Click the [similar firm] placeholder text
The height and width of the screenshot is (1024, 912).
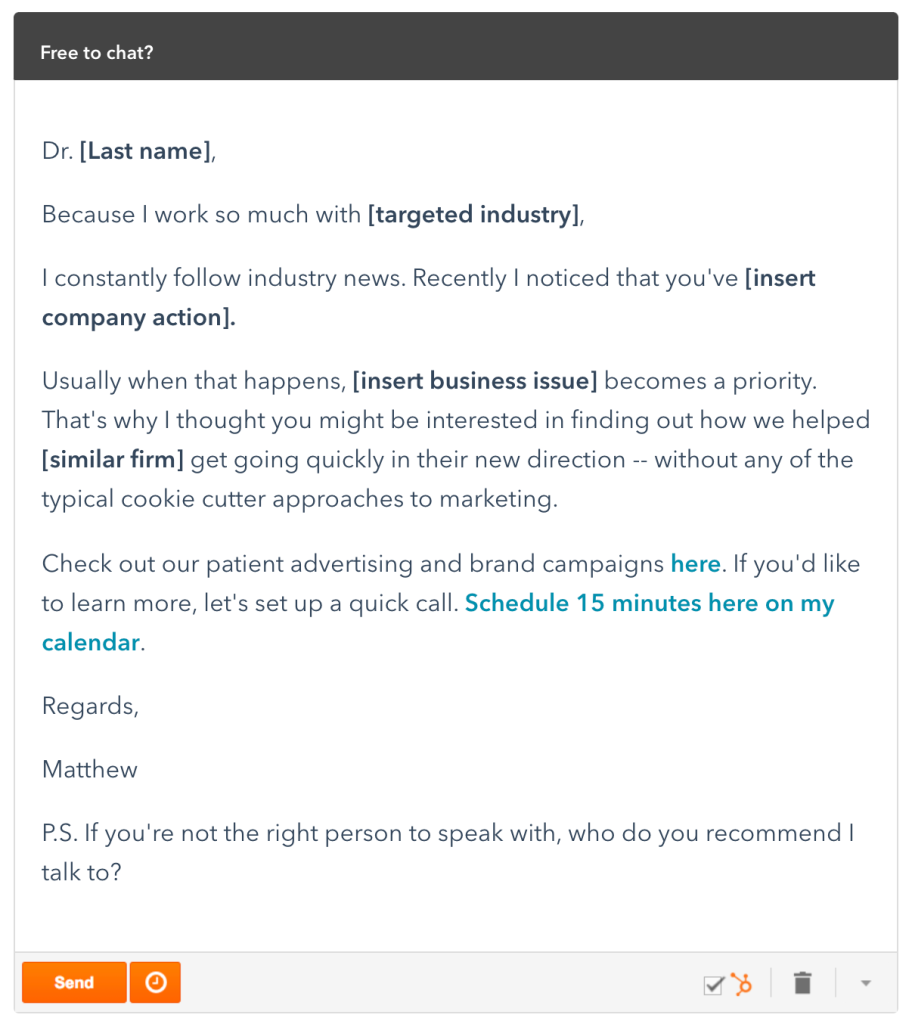[113, 460]
